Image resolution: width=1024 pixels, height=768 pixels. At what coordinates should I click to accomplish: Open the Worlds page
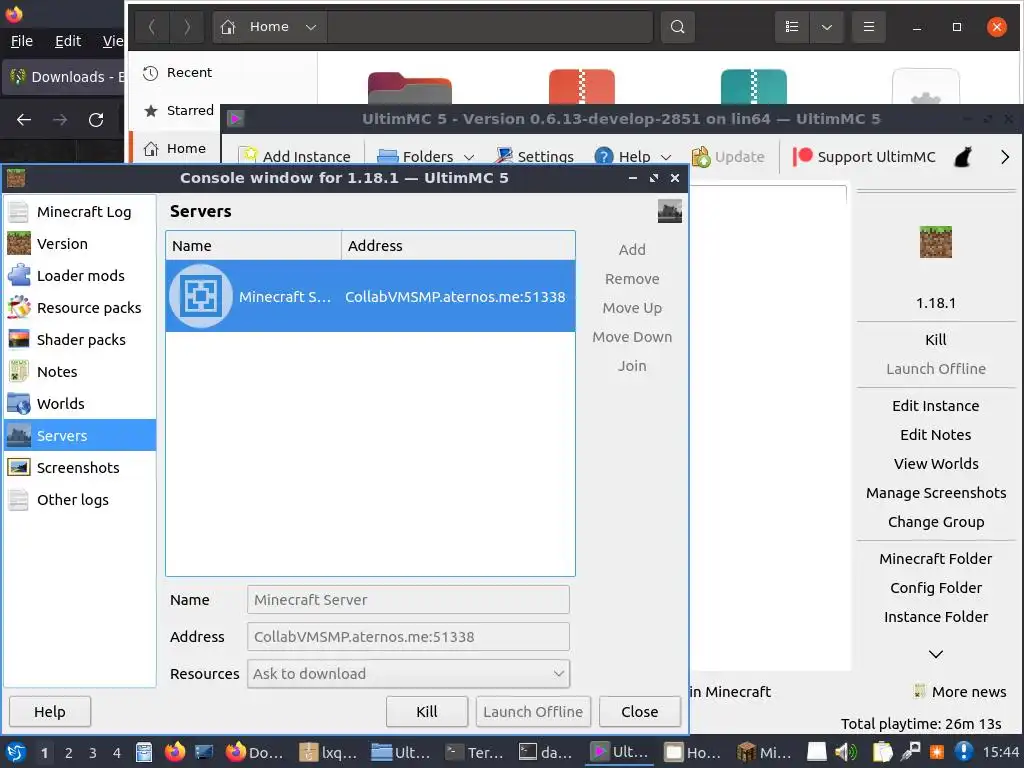80,404
